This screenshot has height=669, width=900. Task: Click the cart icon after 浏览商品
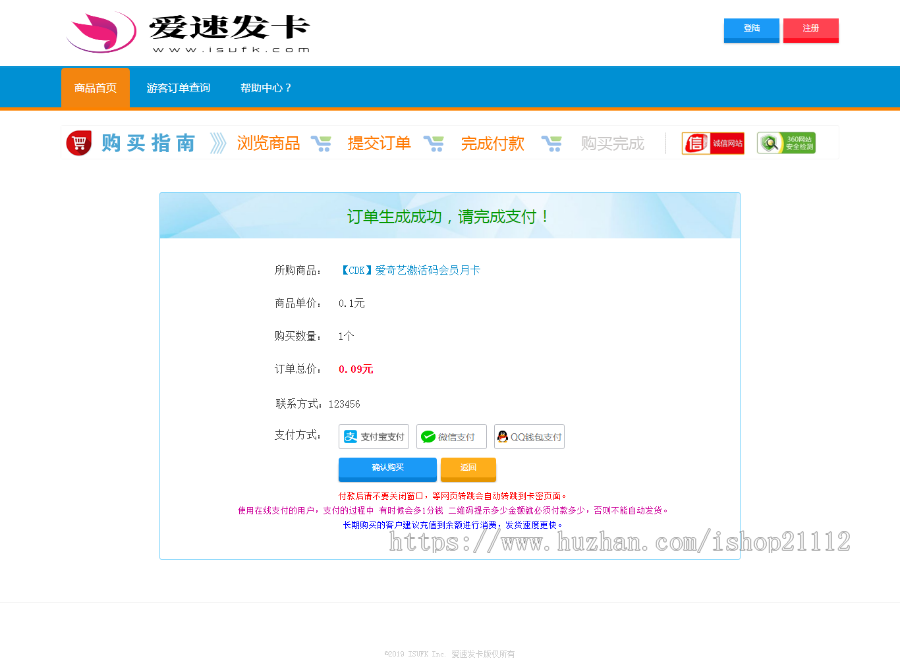coord(321,143)
